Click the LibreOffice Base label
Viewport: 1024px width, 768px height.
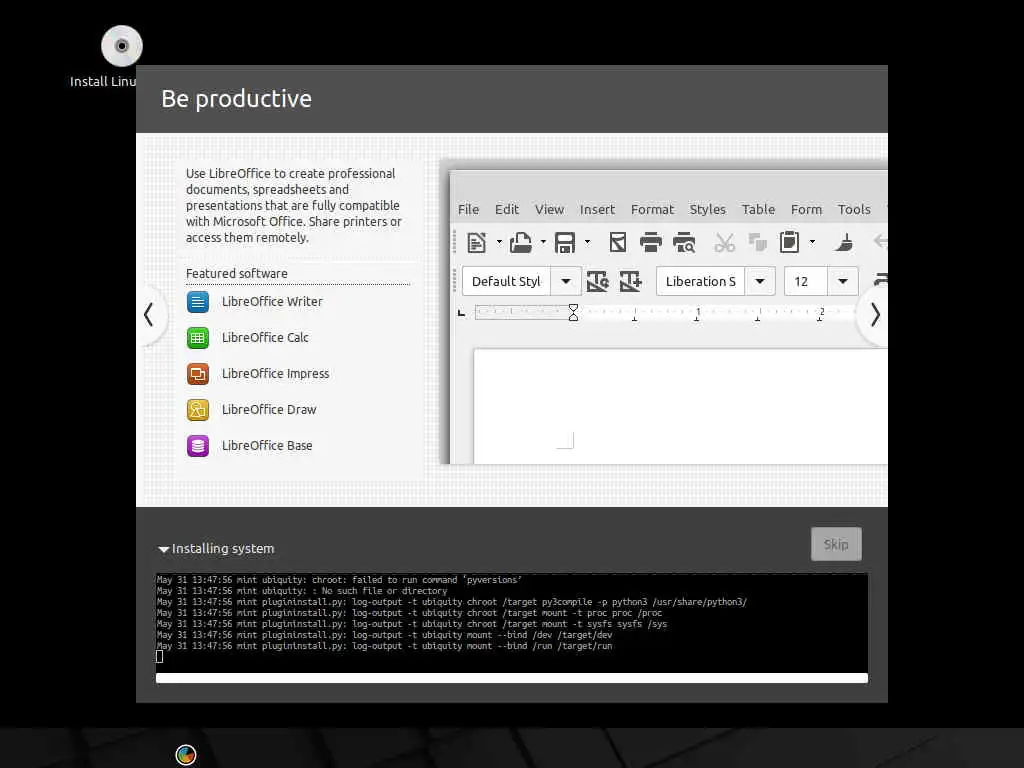(267, 445)
